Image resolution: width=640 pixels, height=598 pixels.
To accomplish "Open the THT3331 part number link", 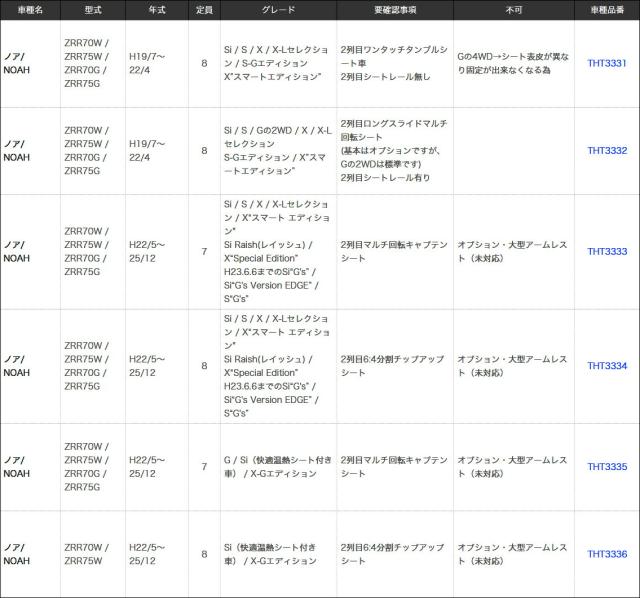I will coord(607,63).
